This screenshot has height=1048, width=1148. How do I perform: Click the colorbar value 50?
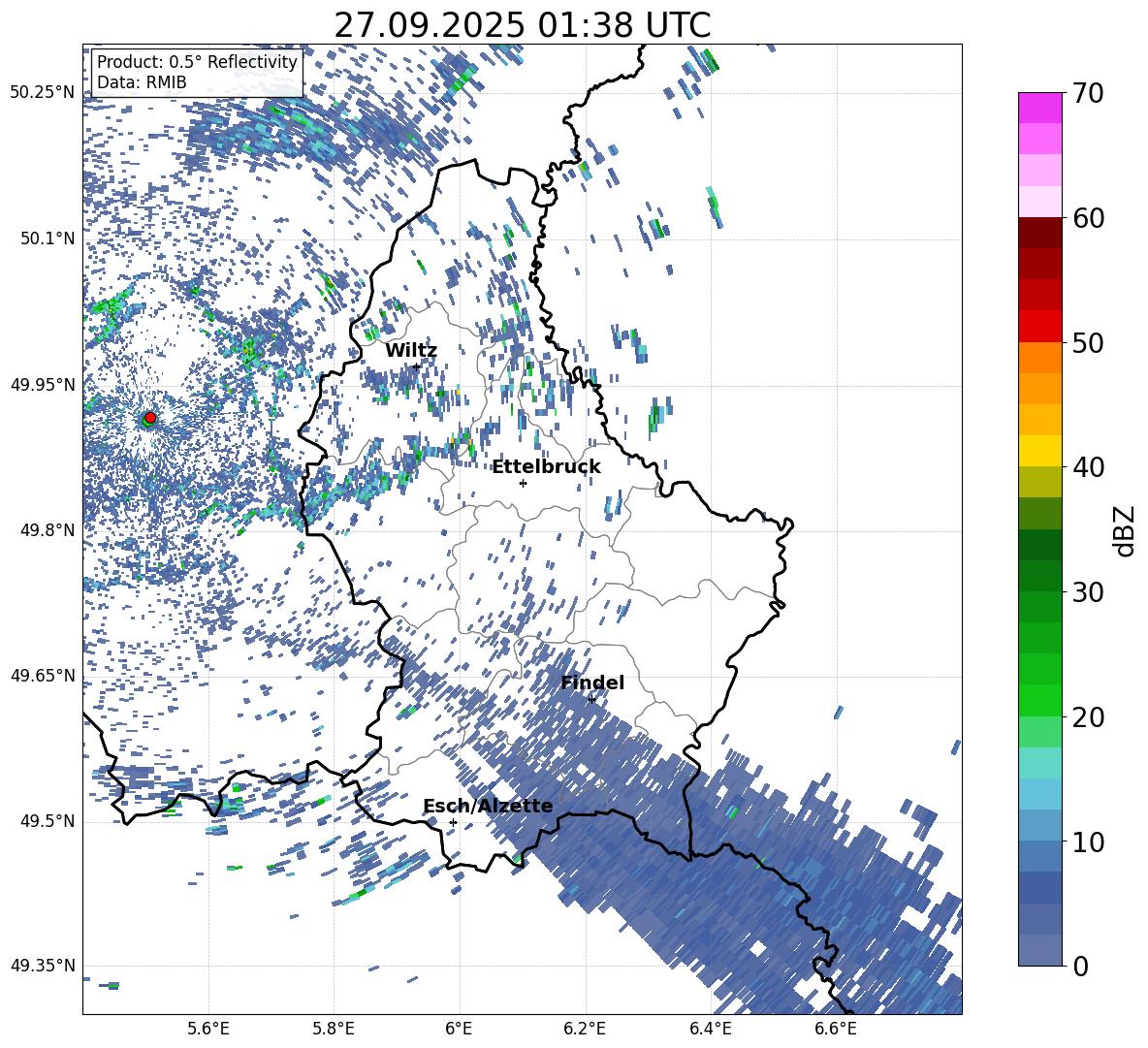[x=1088, y=343]
